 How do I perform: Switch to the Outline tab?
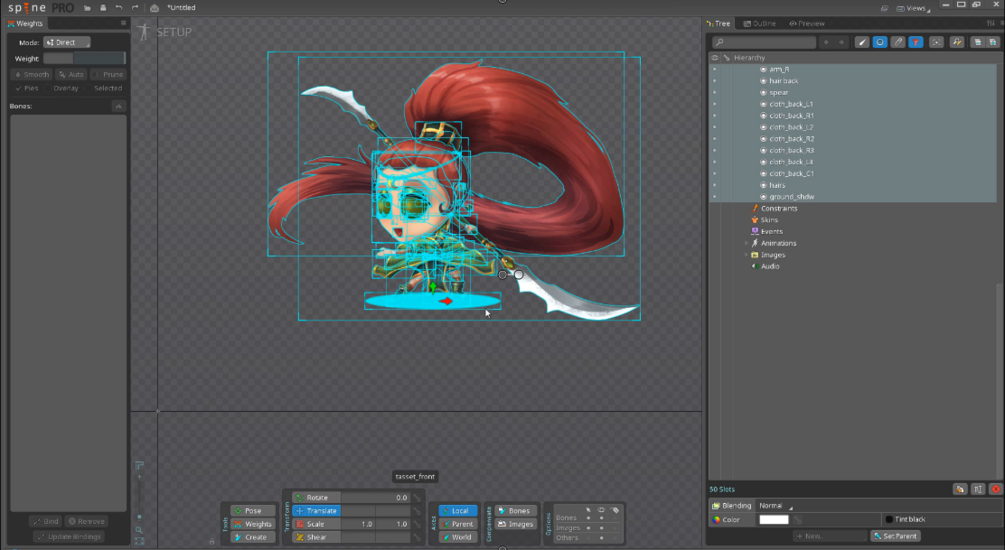(760, 24)
